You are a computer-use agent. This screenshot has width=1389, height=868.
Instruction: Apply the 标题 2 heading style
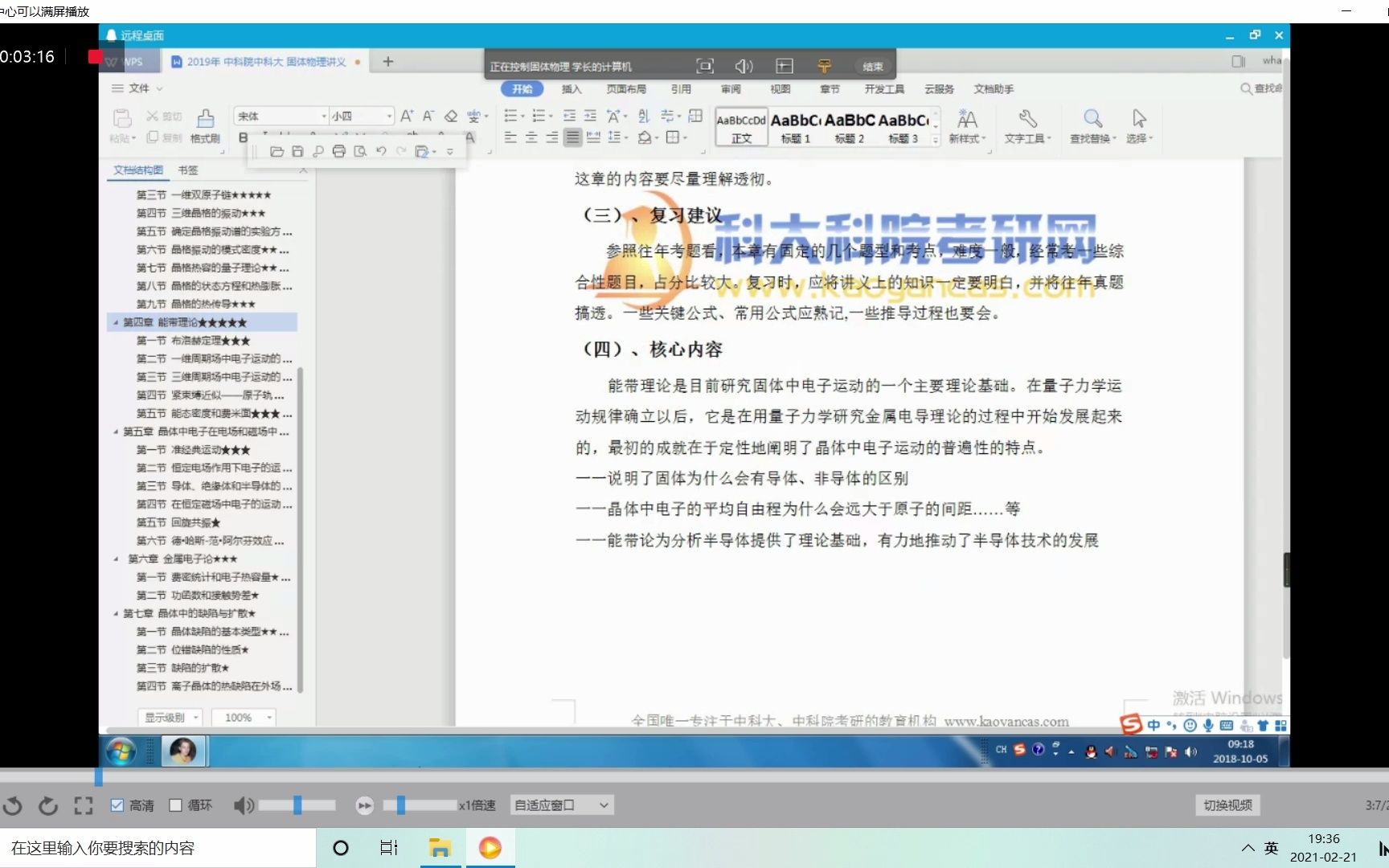[x=849, y=127]
